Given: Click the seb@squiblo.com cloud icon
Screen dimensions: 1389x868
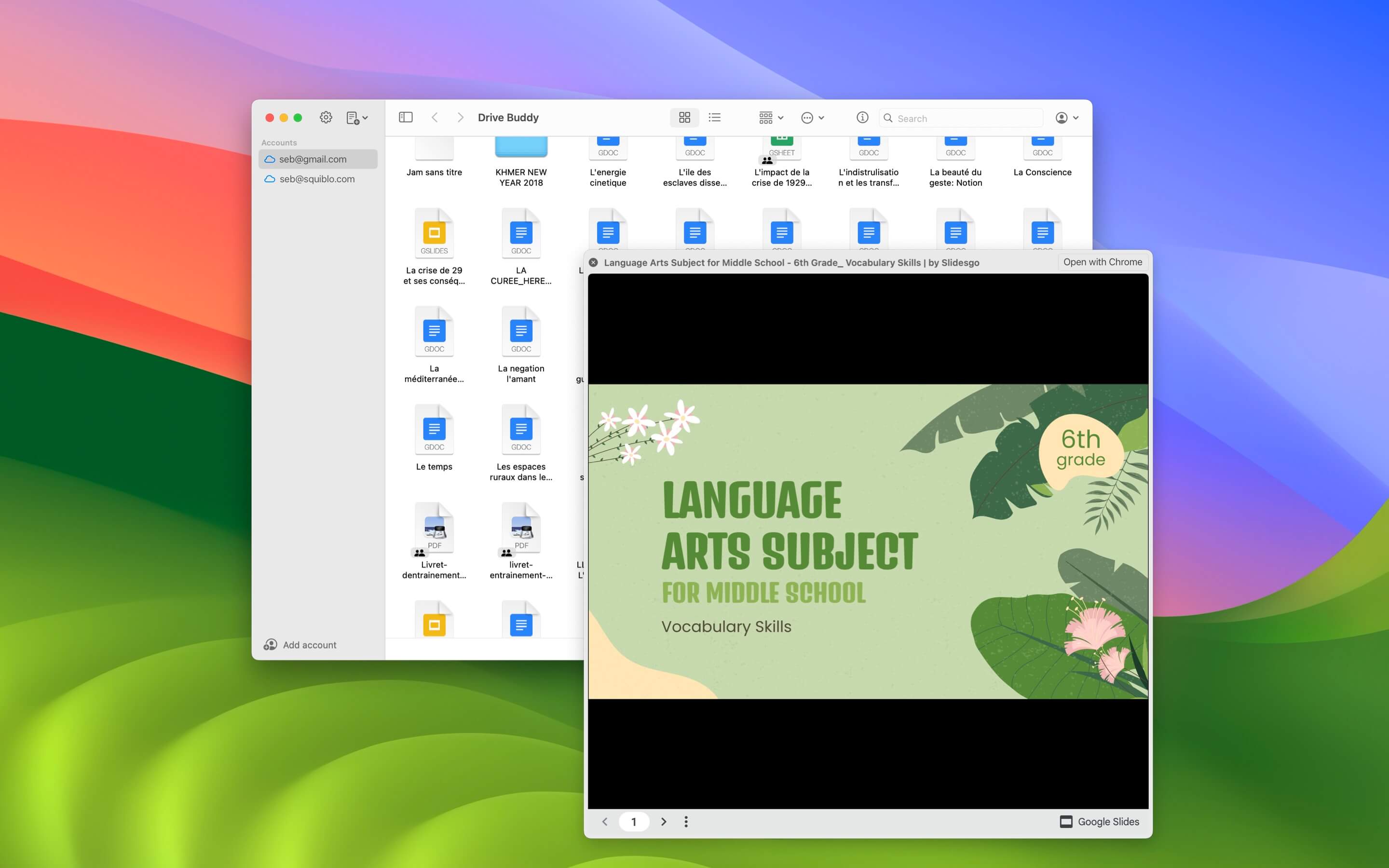Looking at the screenshot, I should click(x=269, y=178).
